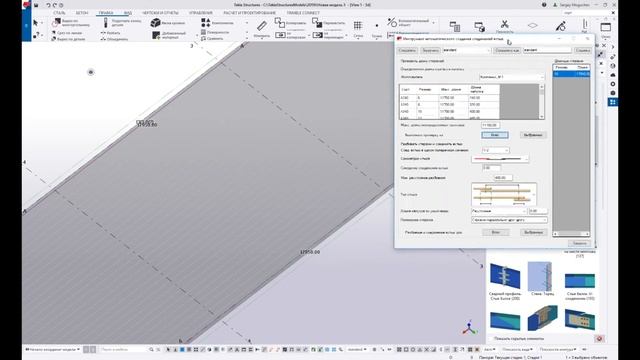Click the Redo arrow in title bar
The width and height of the screenshot is (640, 360).
[x=55, y=5]
